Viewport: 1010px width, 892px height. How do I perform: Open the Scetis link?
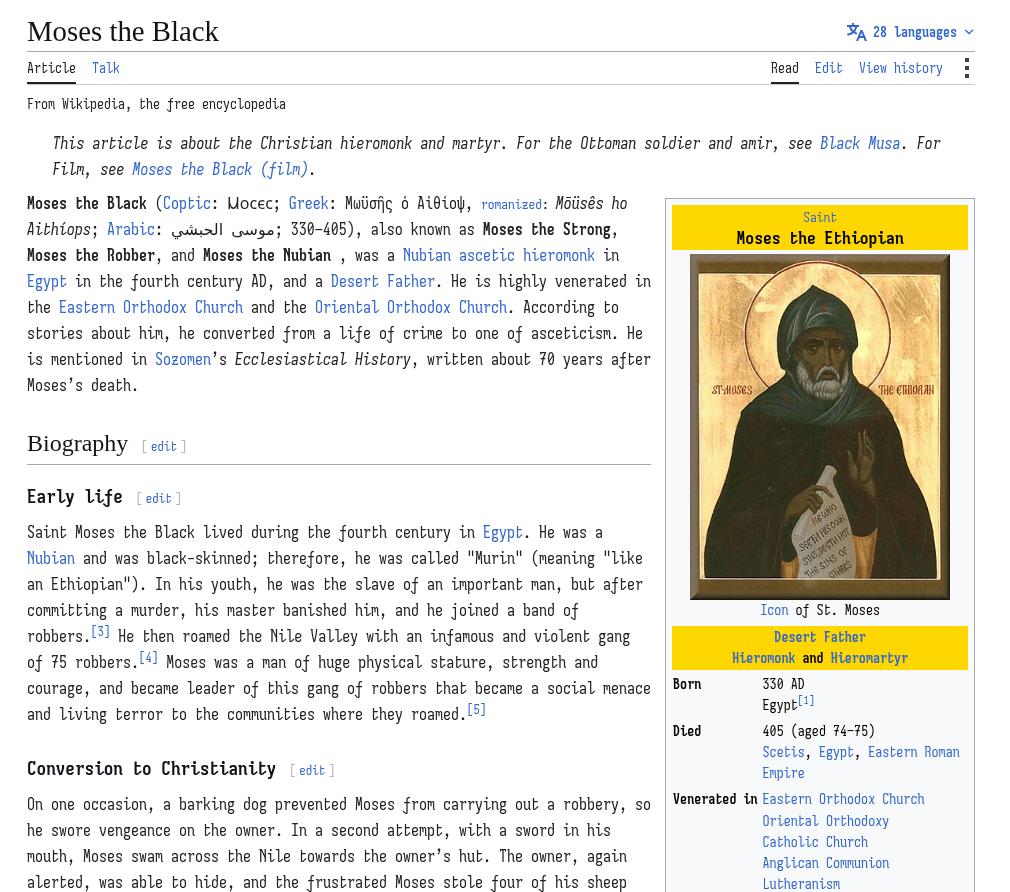pos(784,752)
